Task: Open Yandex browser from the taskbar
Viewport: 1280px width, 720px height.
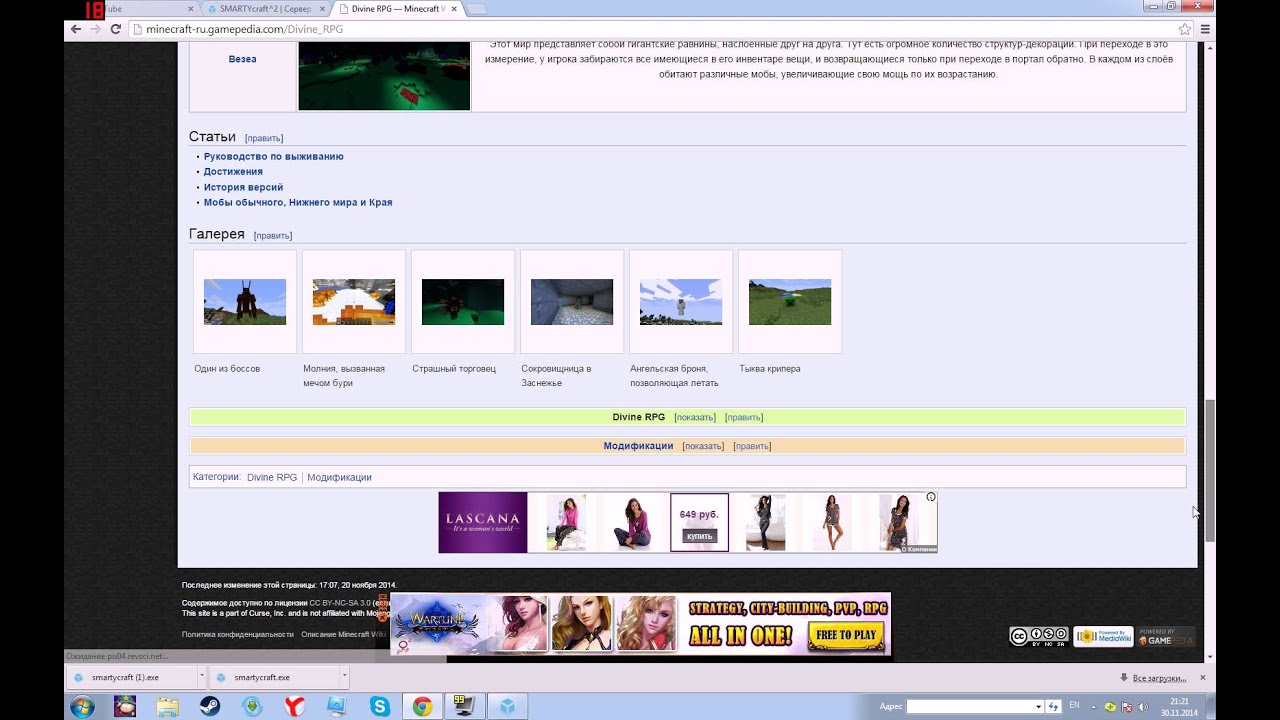Action: [295, 707]
